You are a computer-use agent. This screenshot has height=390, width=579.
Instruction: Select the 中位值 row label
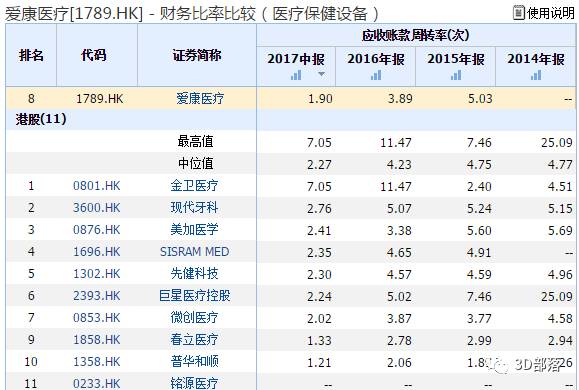[195, 164]
